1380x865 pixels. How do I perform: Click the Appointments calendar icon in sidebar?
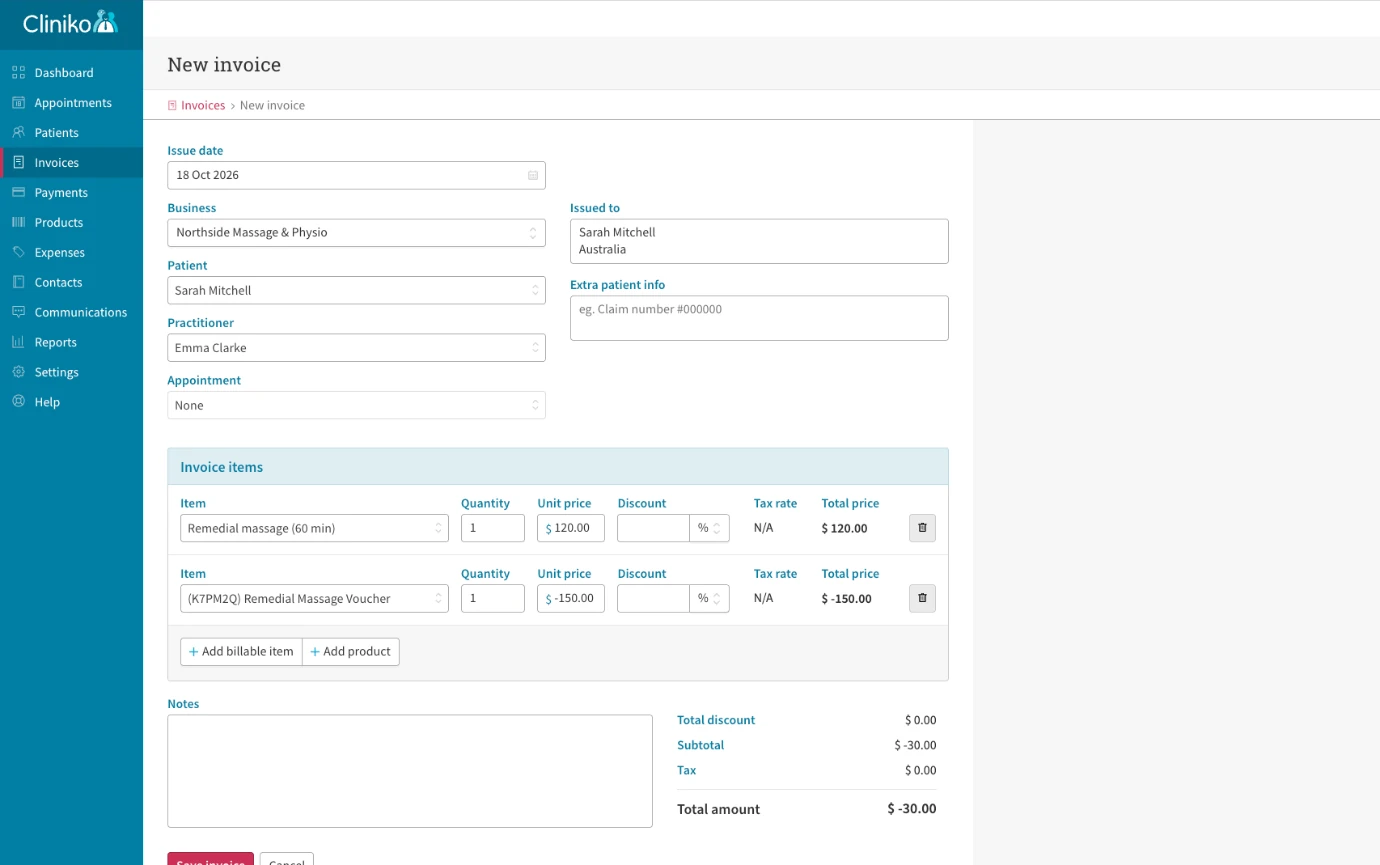click(x=18, y=102)
